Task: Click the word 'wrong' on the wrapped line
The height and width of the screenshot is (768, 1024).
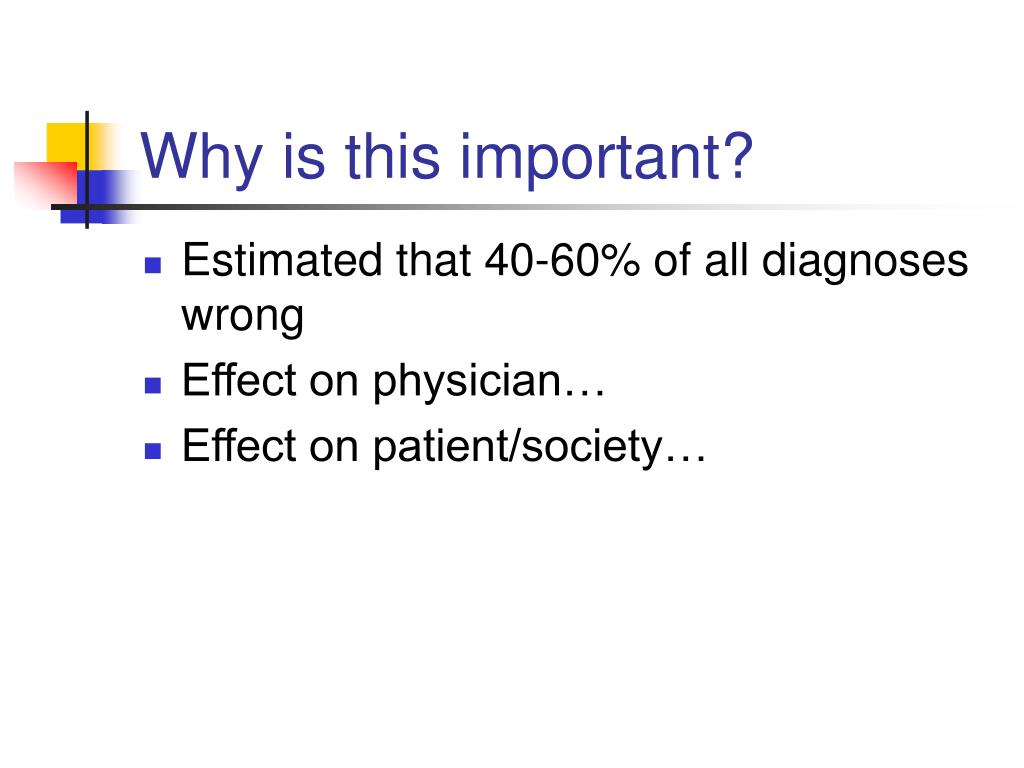Action: point(242,318)
